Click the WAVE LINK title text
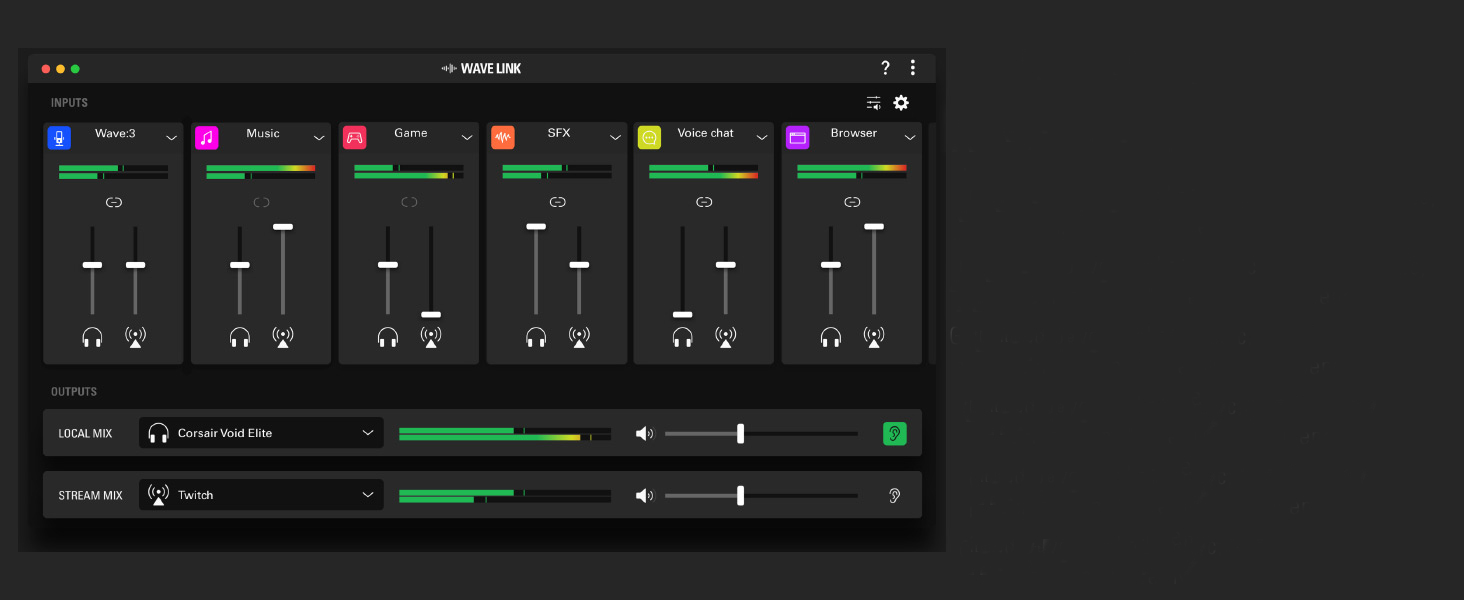This screenshot has height=600, width=1464. (x=491, y=69)
